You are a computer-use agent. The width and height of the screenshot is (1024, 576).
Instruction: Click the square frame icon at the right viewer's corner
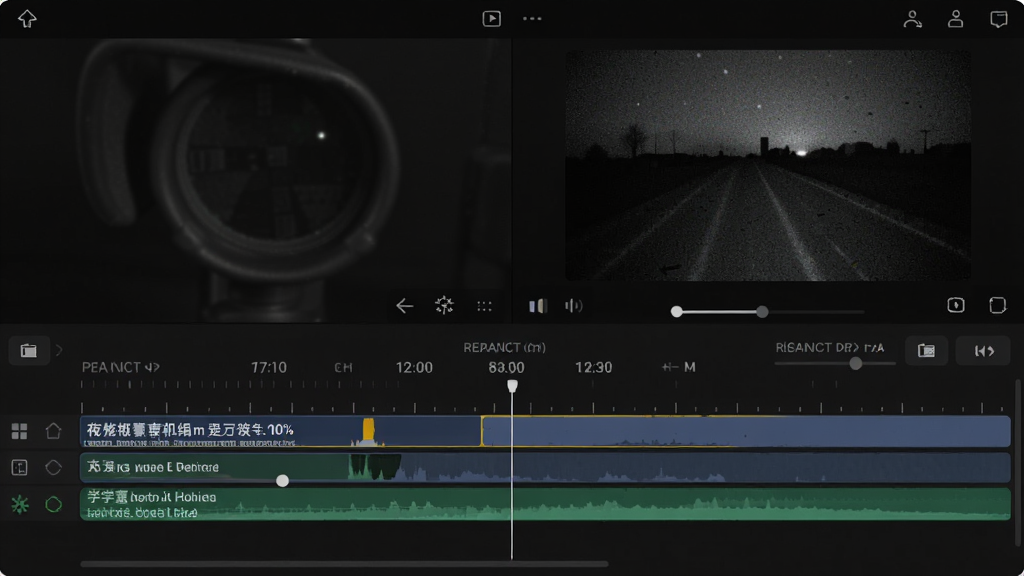(998, 305)
